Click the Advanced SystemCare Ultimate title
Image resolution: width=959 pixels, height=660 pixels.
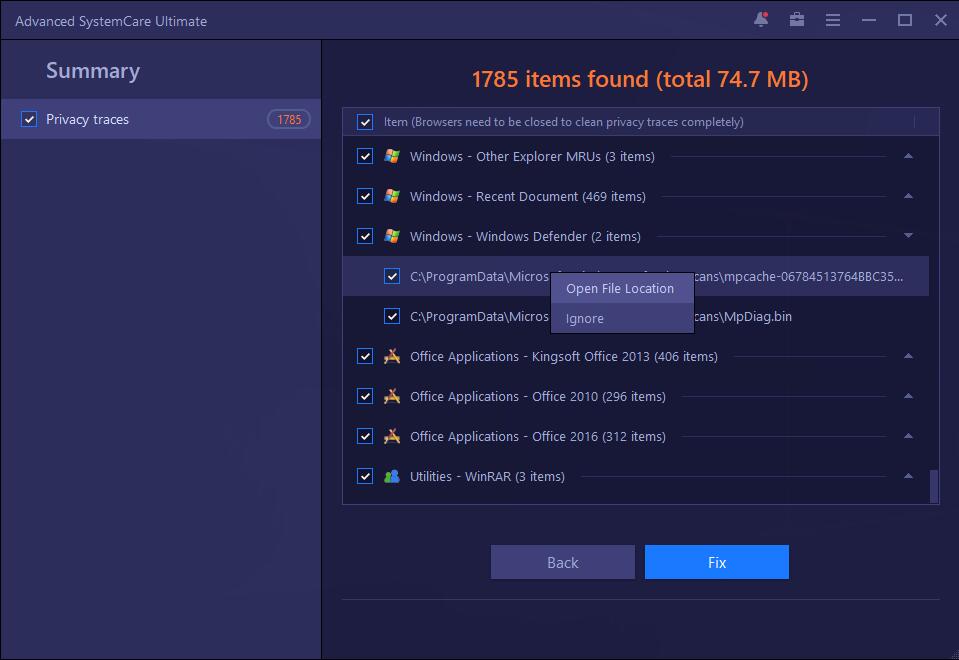111,21
